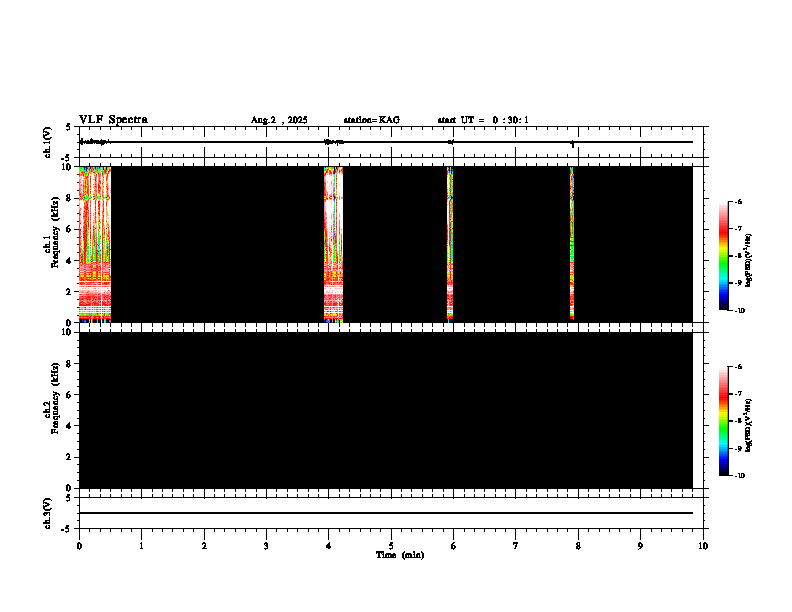The height and width of the screenshot is (612, 792).
Task: Click the ch.2 spectrogram colorbar
Action: pyautogui.click(x=723, y=421)
